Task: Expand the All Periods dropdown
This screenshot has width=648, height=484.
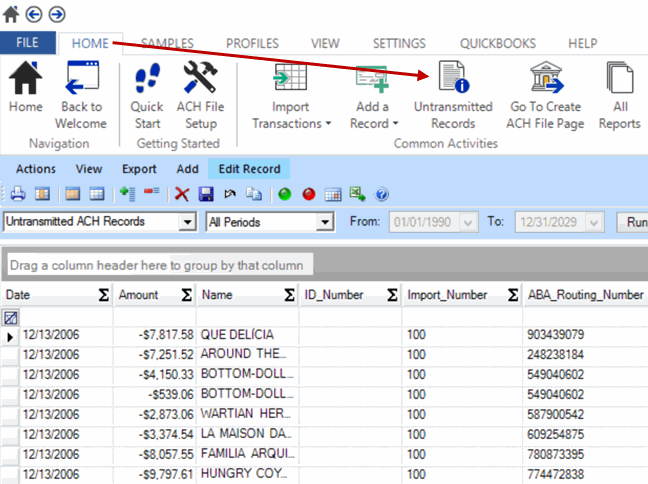Action: [324, 222]
